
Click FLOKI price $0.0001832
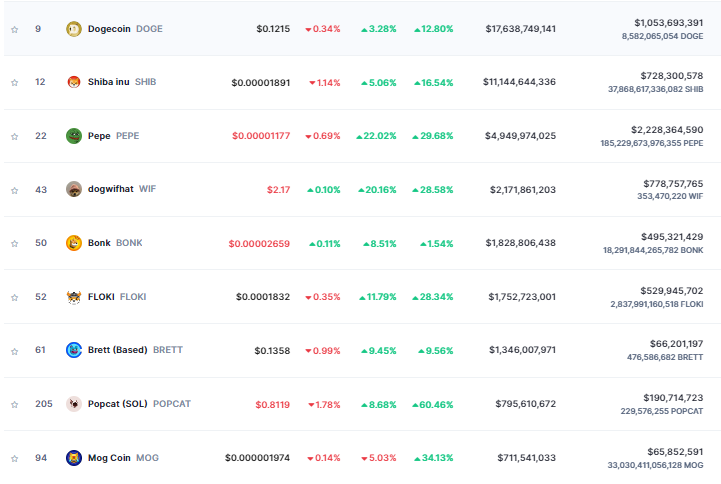[x=263, y=297]
